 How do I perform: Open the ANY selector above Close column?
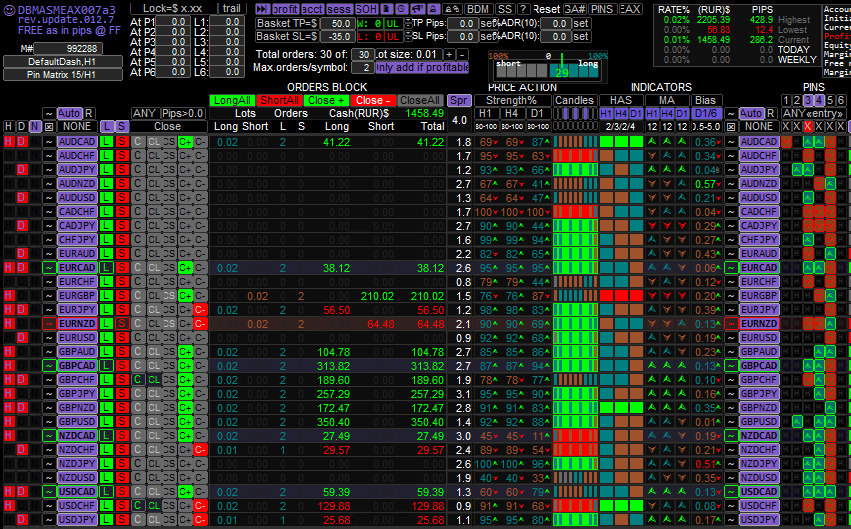(x=144, y=113)
